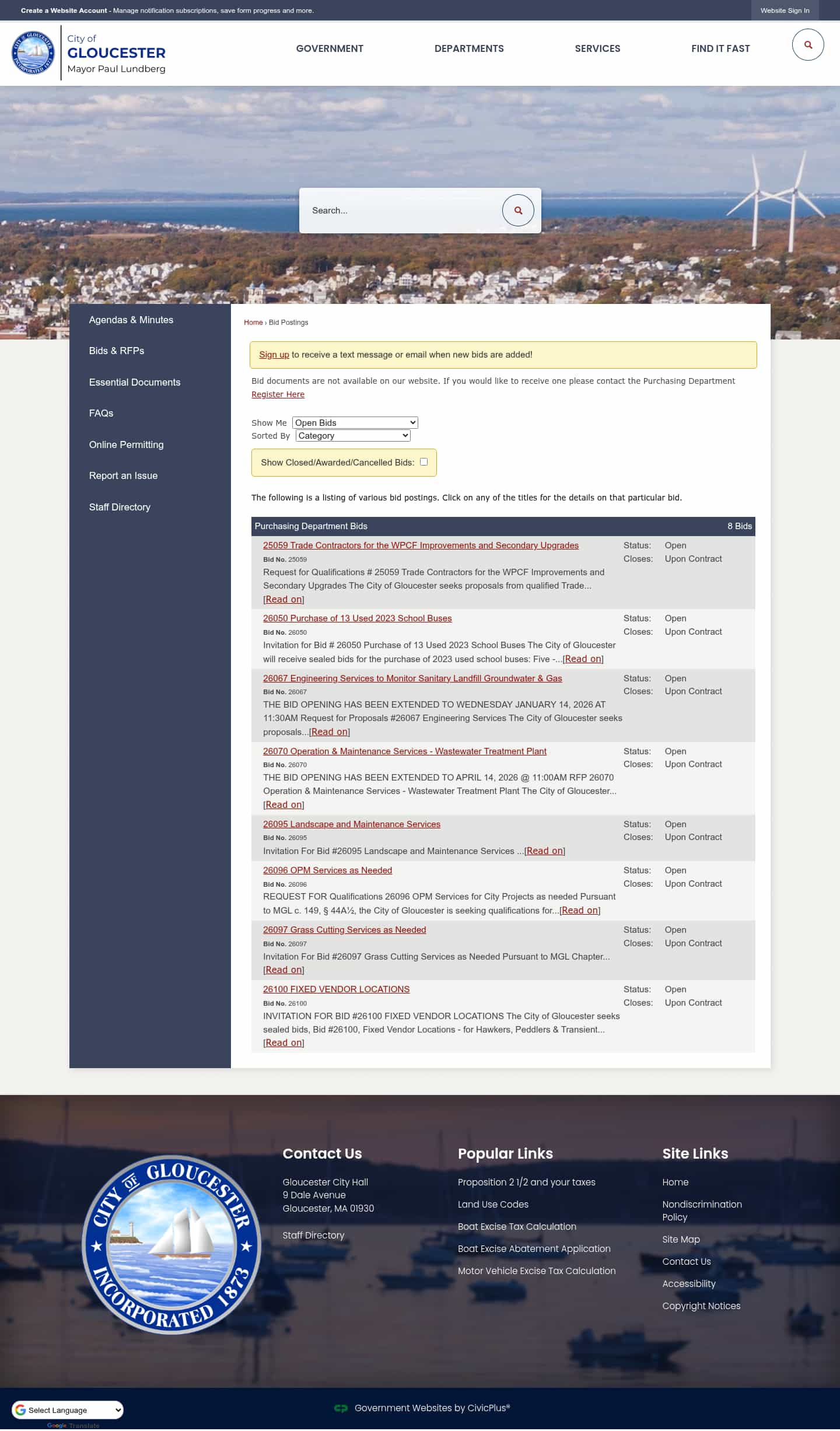The height and width of the screenshot is (1431, 840).
Task: Click the hero search submit magnifier button
Action: click(518, 211)
